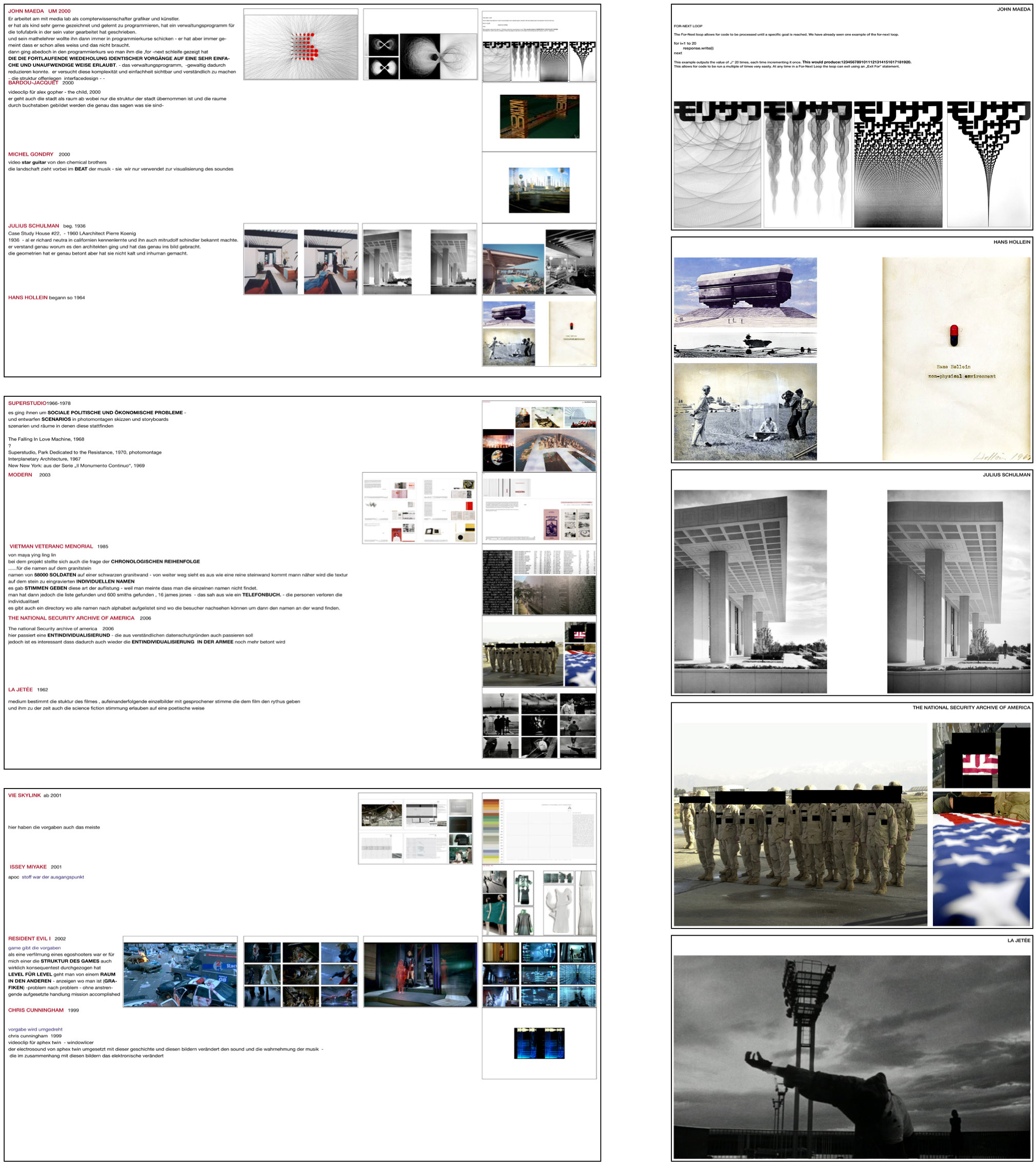Open the Resident Evil crashed police car image

[180, 975]
